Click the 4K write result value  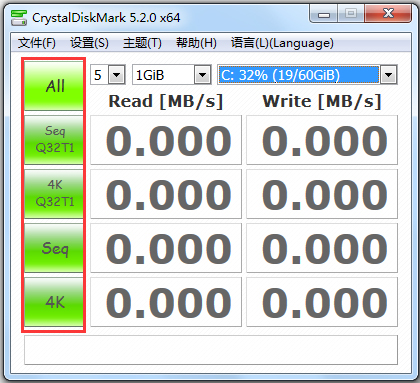click(x=322, y=302)
